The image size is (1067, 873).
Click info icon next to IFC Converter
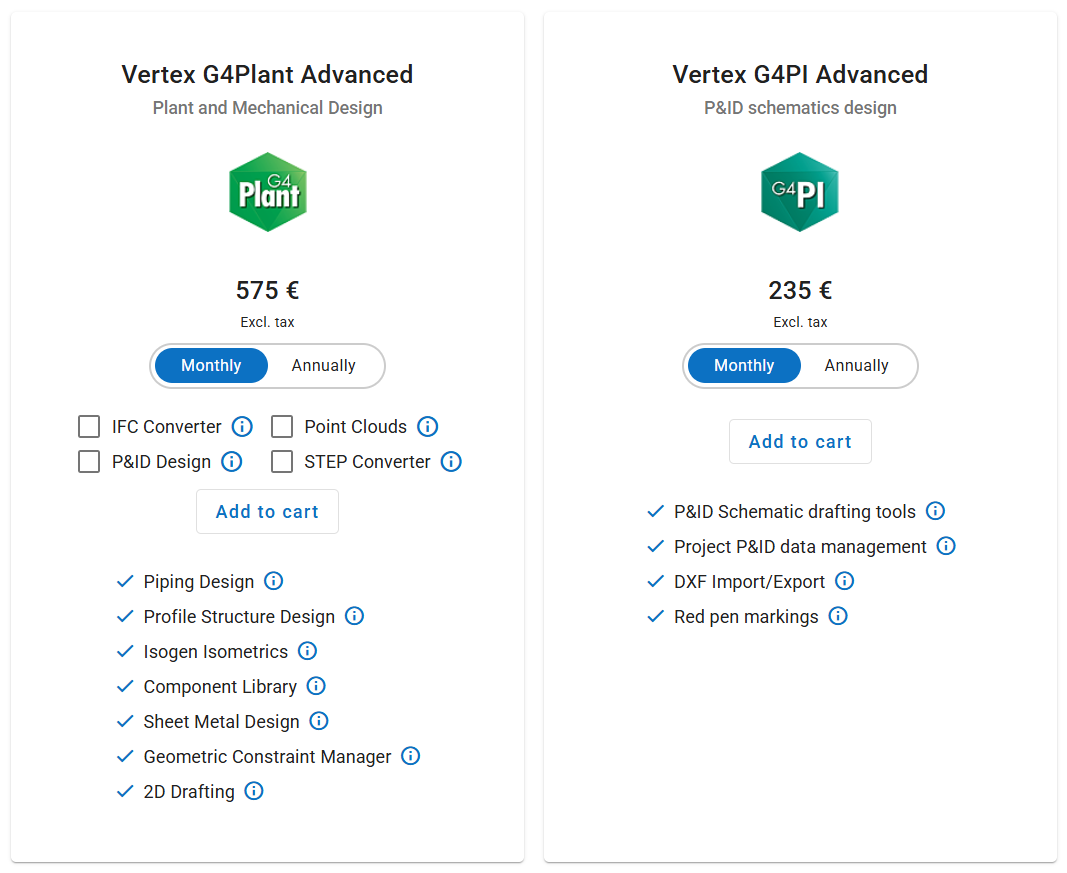tap(242, 427)
